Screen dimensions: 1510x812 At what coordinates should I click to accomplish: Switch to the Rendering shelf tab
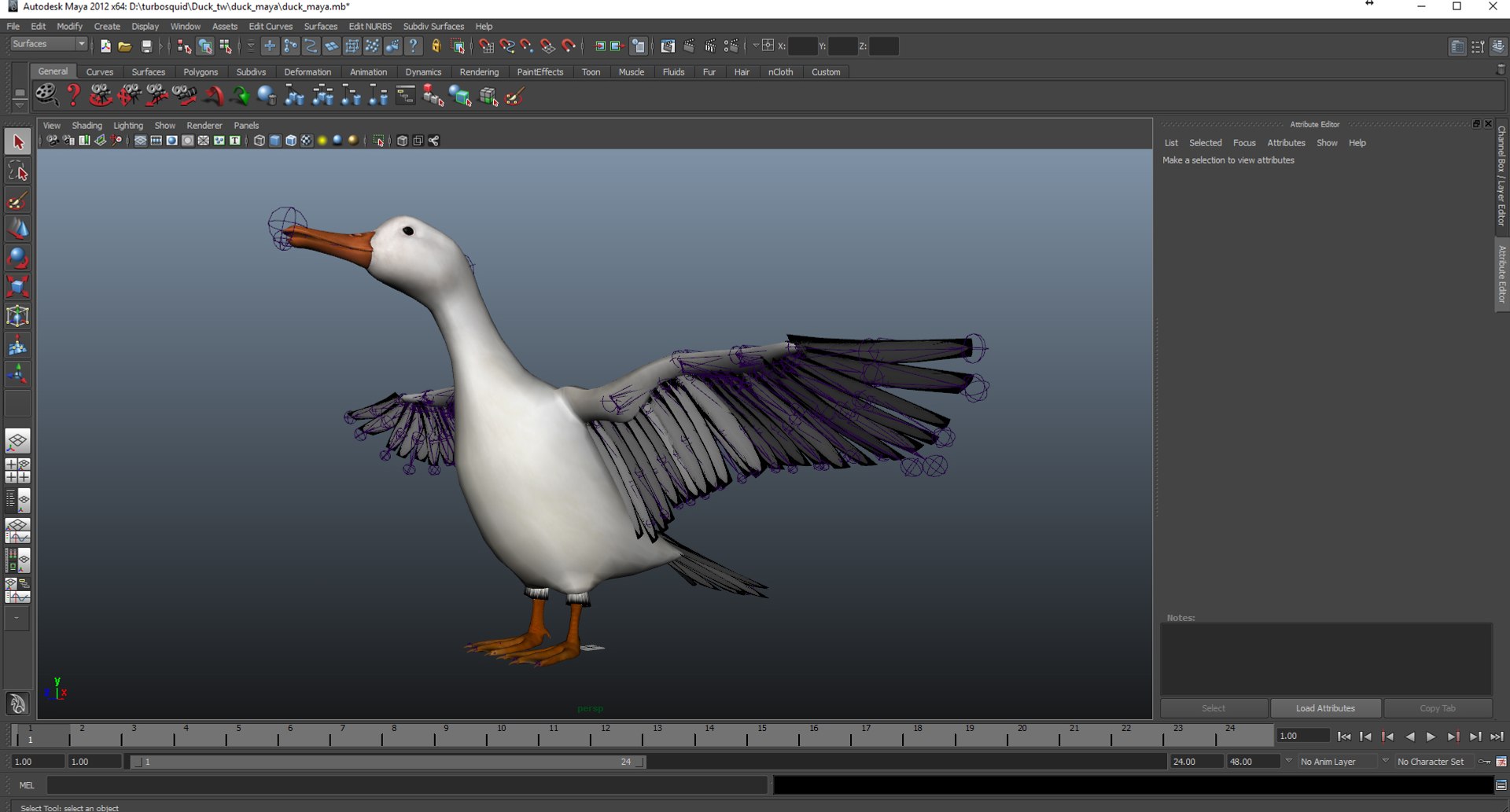pos(479,72)
